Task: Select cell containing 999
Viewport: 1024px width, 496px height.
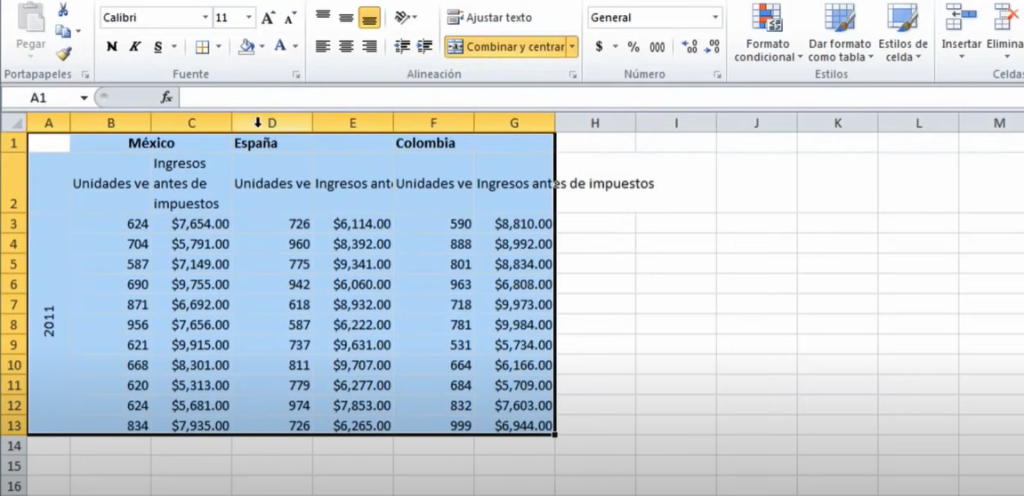Action: click(x=434, y=426)
